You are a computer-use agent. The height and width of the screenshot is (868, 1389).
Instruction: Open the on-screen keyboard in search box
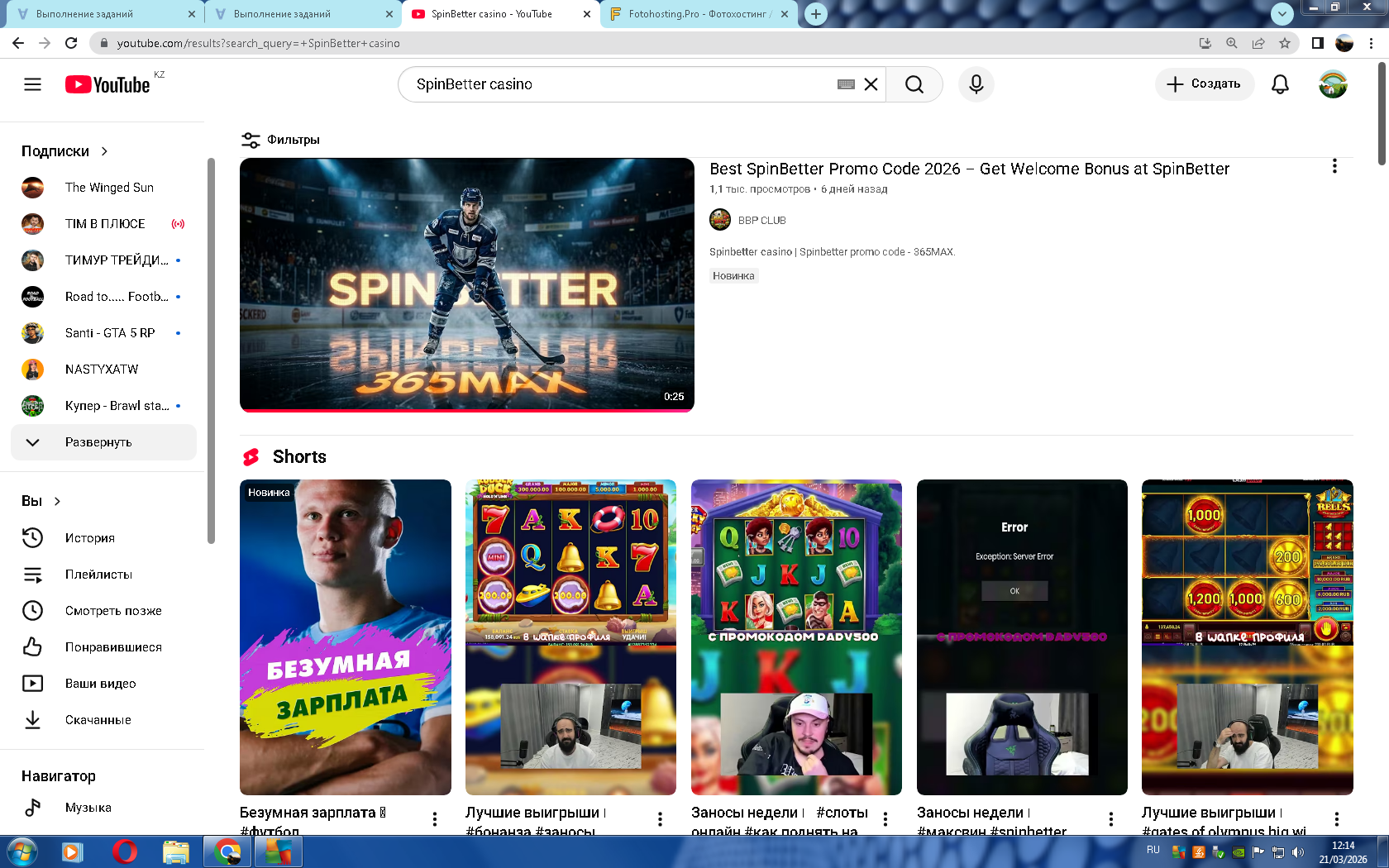(846, 84)
